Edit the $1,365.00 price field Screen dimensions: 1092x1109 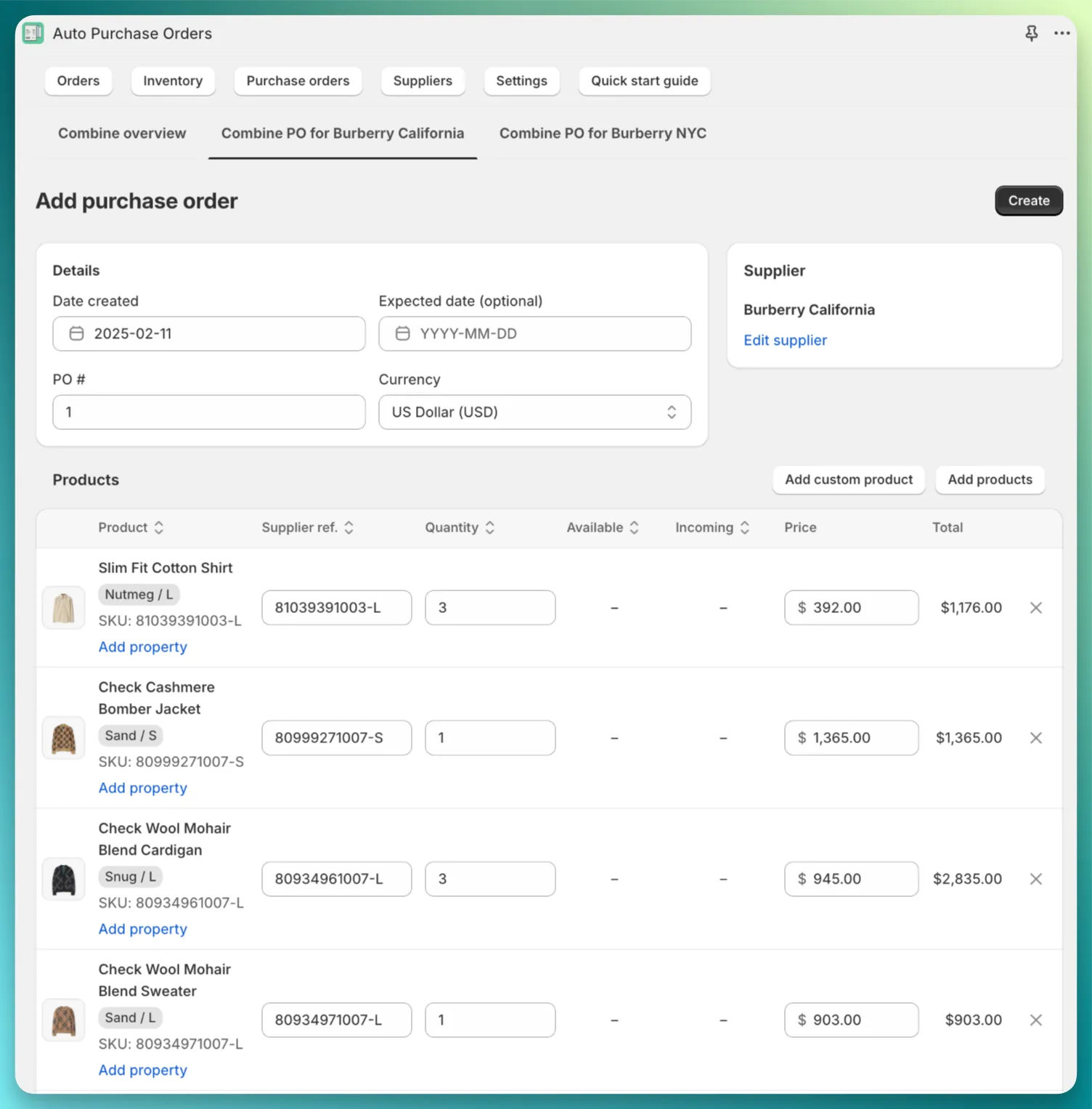[x=851, y=737]
